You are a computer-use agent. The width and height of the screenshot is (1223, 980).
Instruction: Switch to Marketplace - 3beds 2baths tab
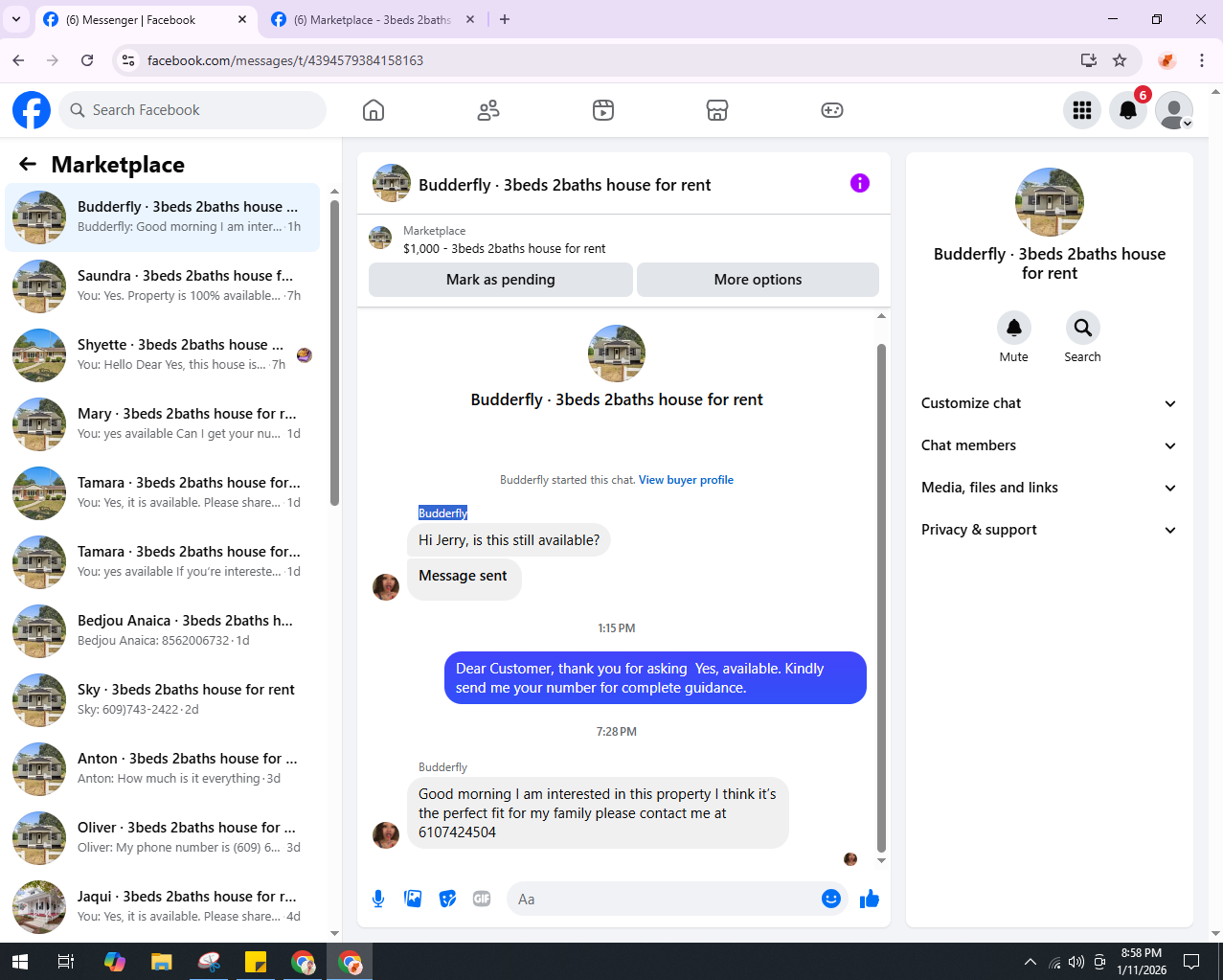click(374, 19)
